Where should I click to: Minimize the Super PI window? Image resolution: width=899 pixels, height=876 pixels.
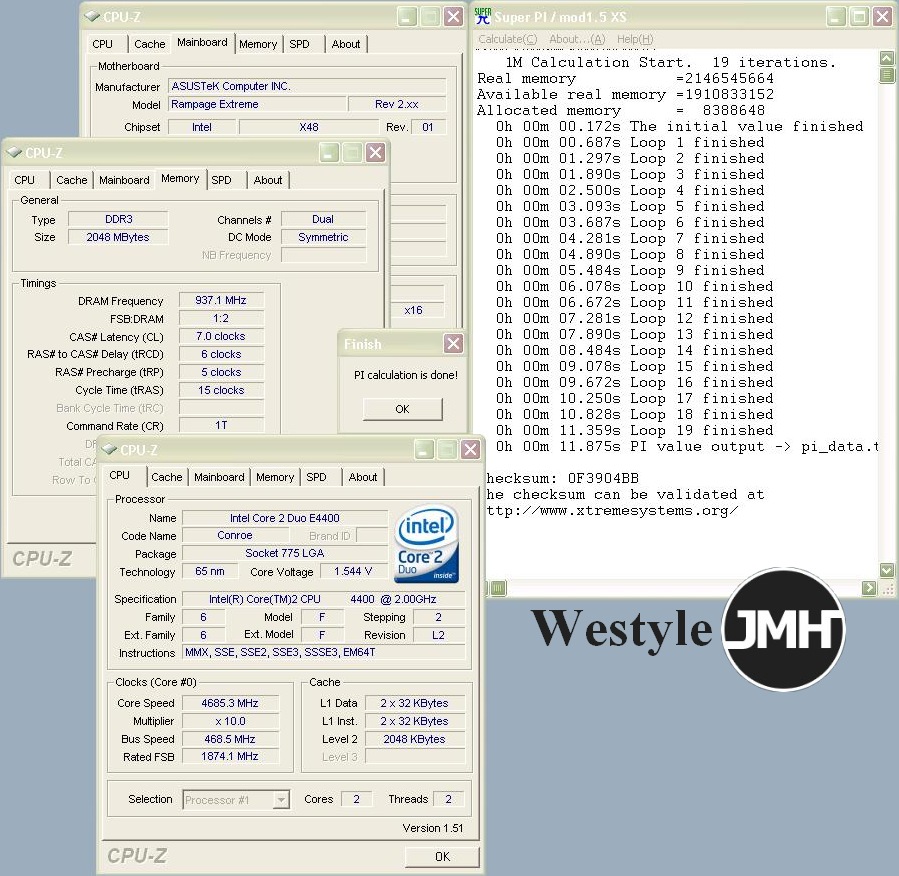pos(835,17)
